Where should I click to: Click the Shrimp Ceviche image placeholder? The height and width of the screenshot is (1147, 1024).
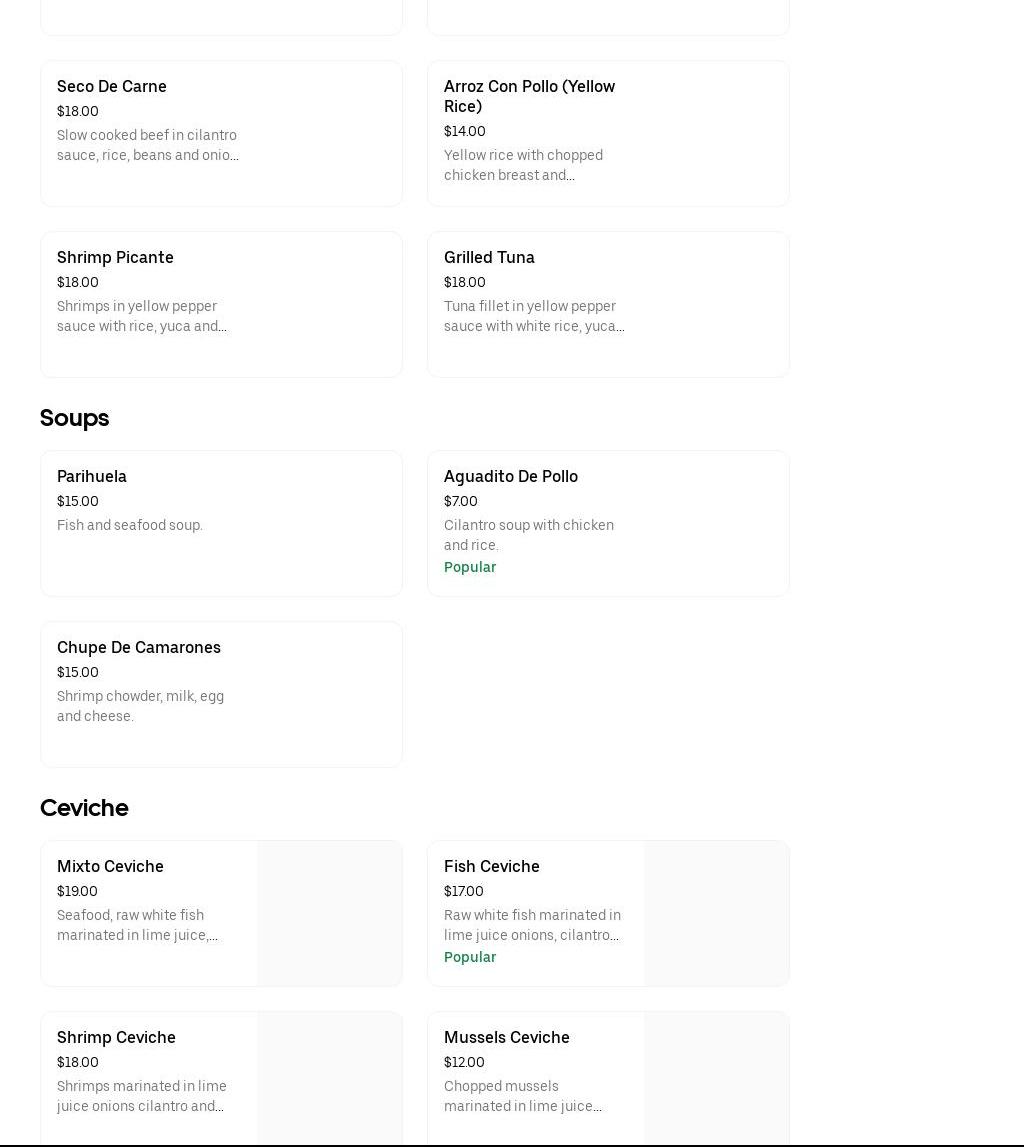pos(329,1078)
